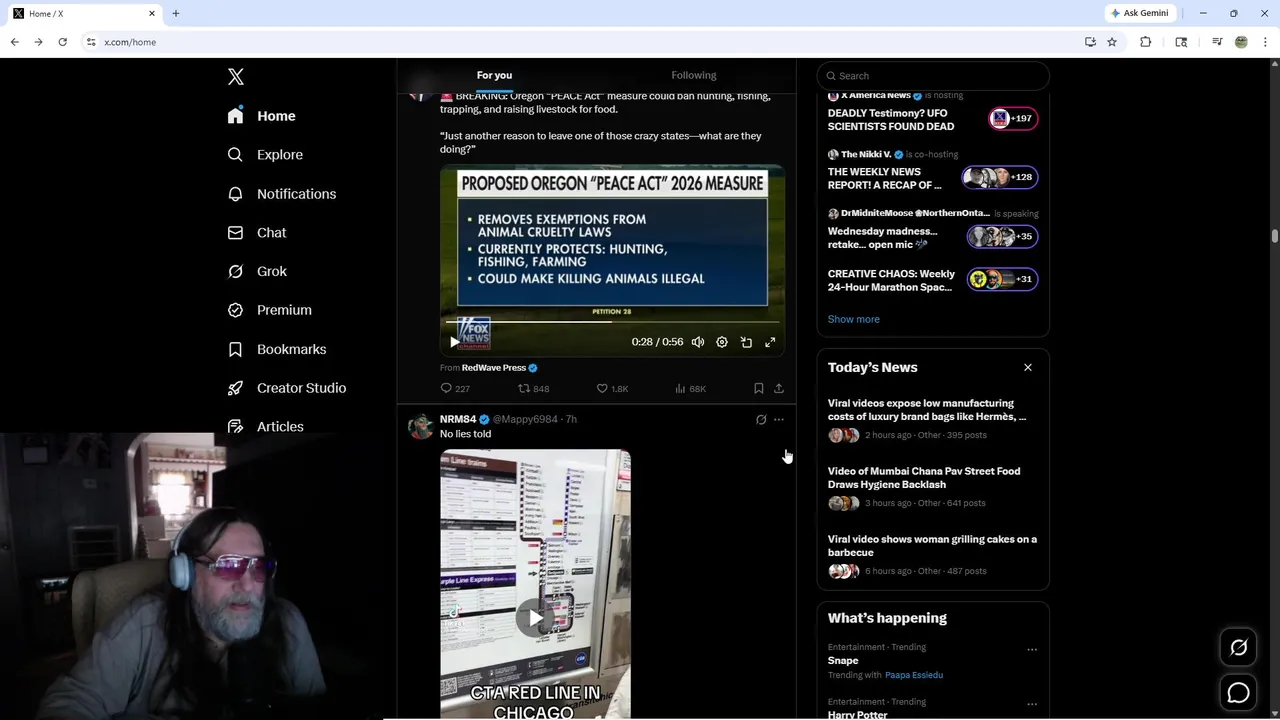1280x720 pixels.
Task: Open the Chrome three-dot menu
Action: click(1266, 42)
